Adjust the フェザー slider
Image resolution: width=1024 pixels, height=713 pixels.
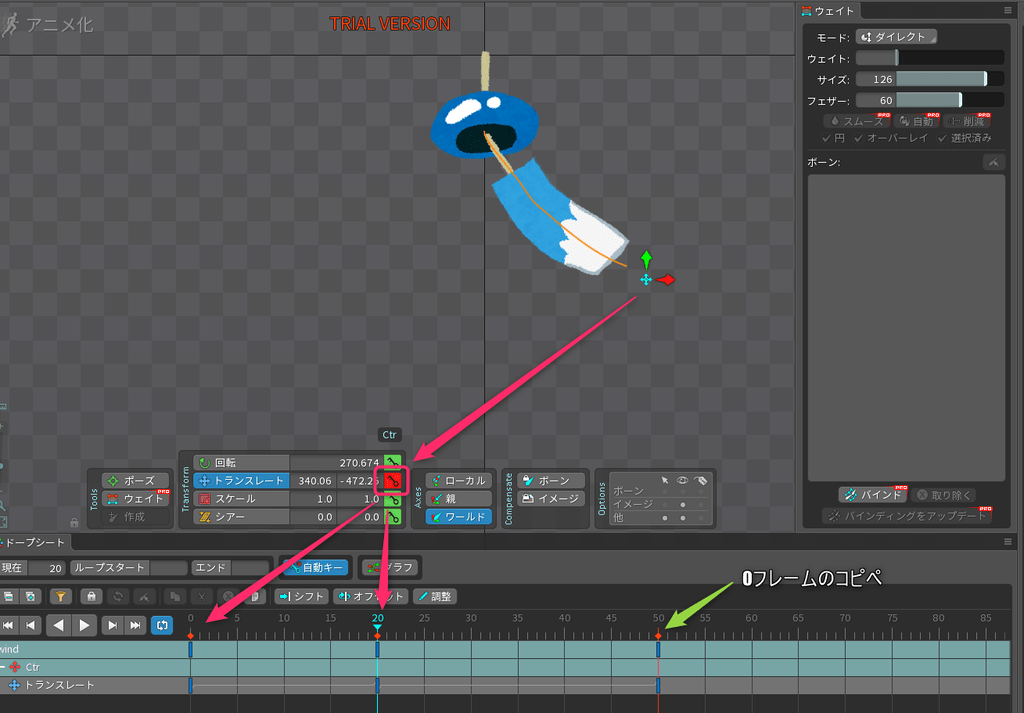[929, 101]
